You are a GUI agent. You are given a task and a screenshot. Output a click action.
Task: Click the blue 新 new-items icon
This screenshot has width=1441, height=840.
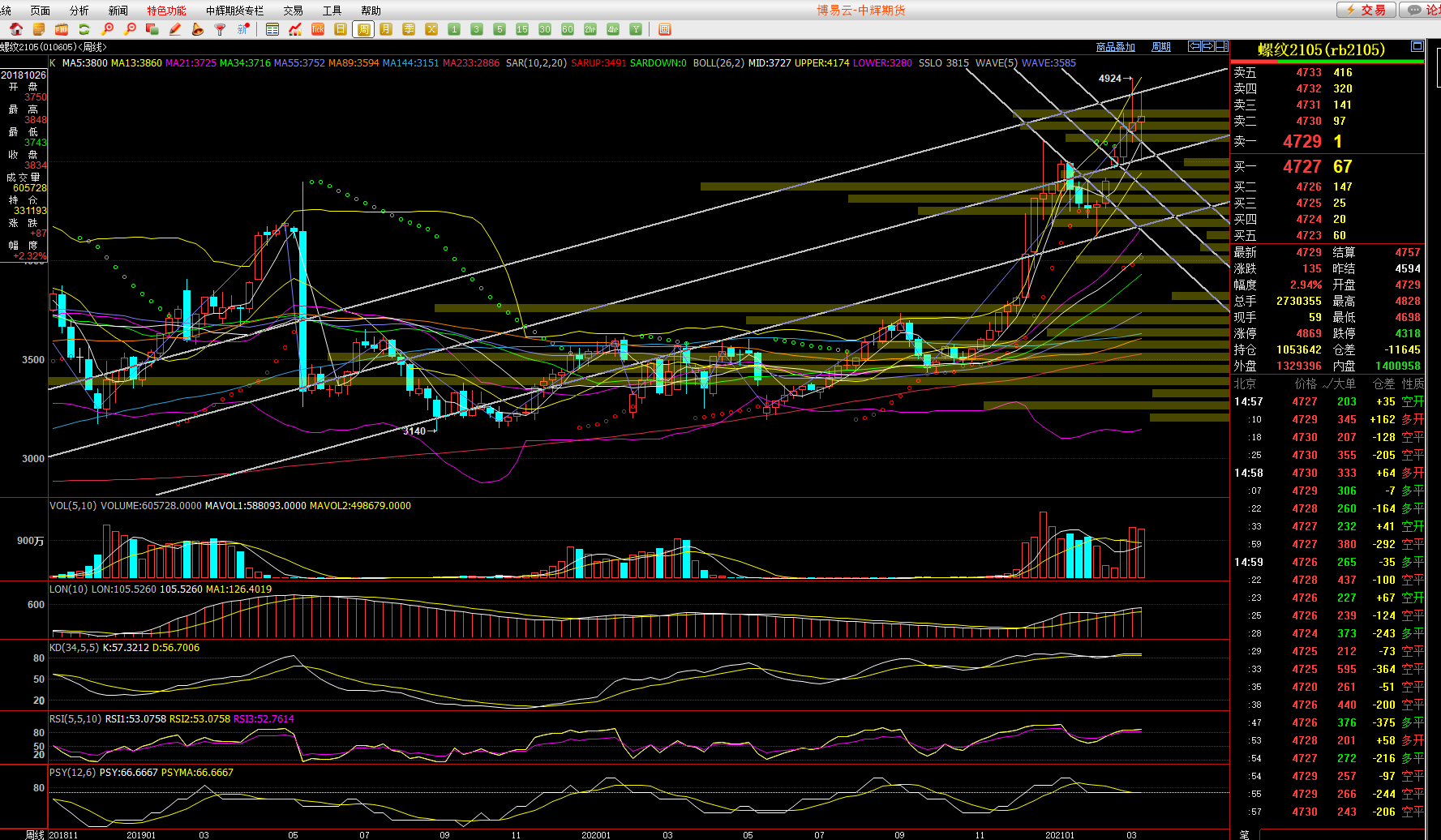242,29
